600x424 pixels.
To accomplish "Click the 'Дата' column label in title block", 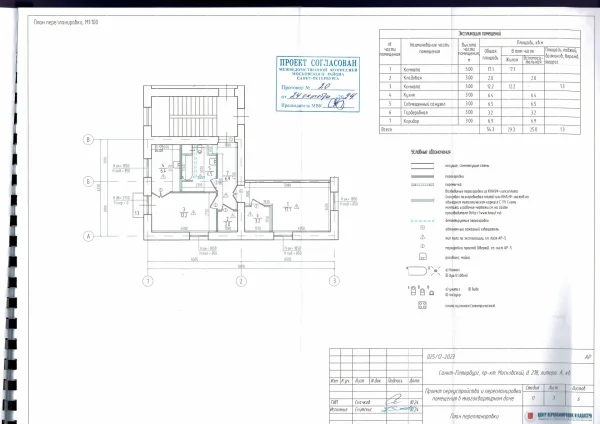I will (x=414, y=381).
